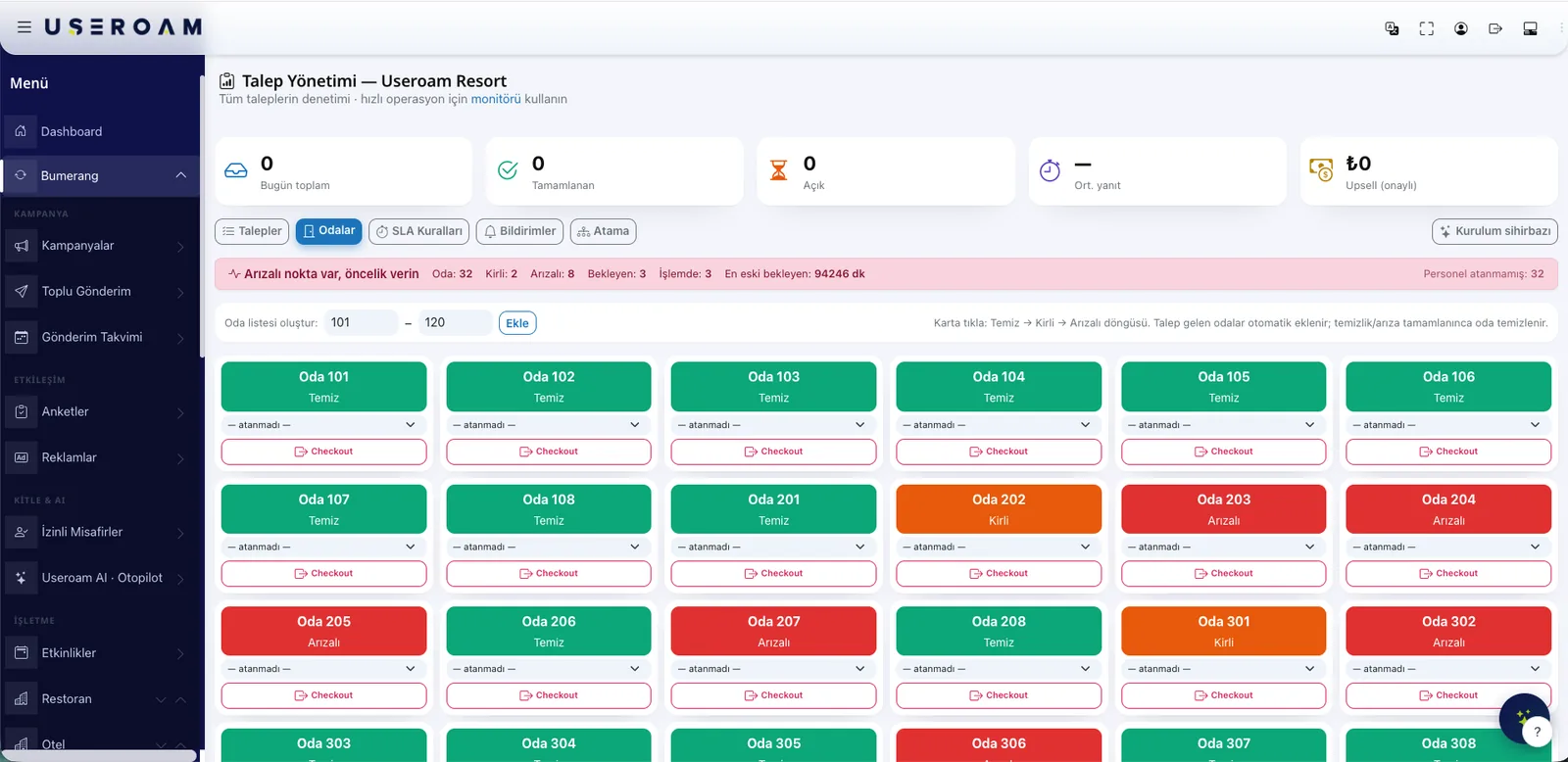Select the Odalar tab
This screenshot has width=1568, height=762.
click(329, 231)
